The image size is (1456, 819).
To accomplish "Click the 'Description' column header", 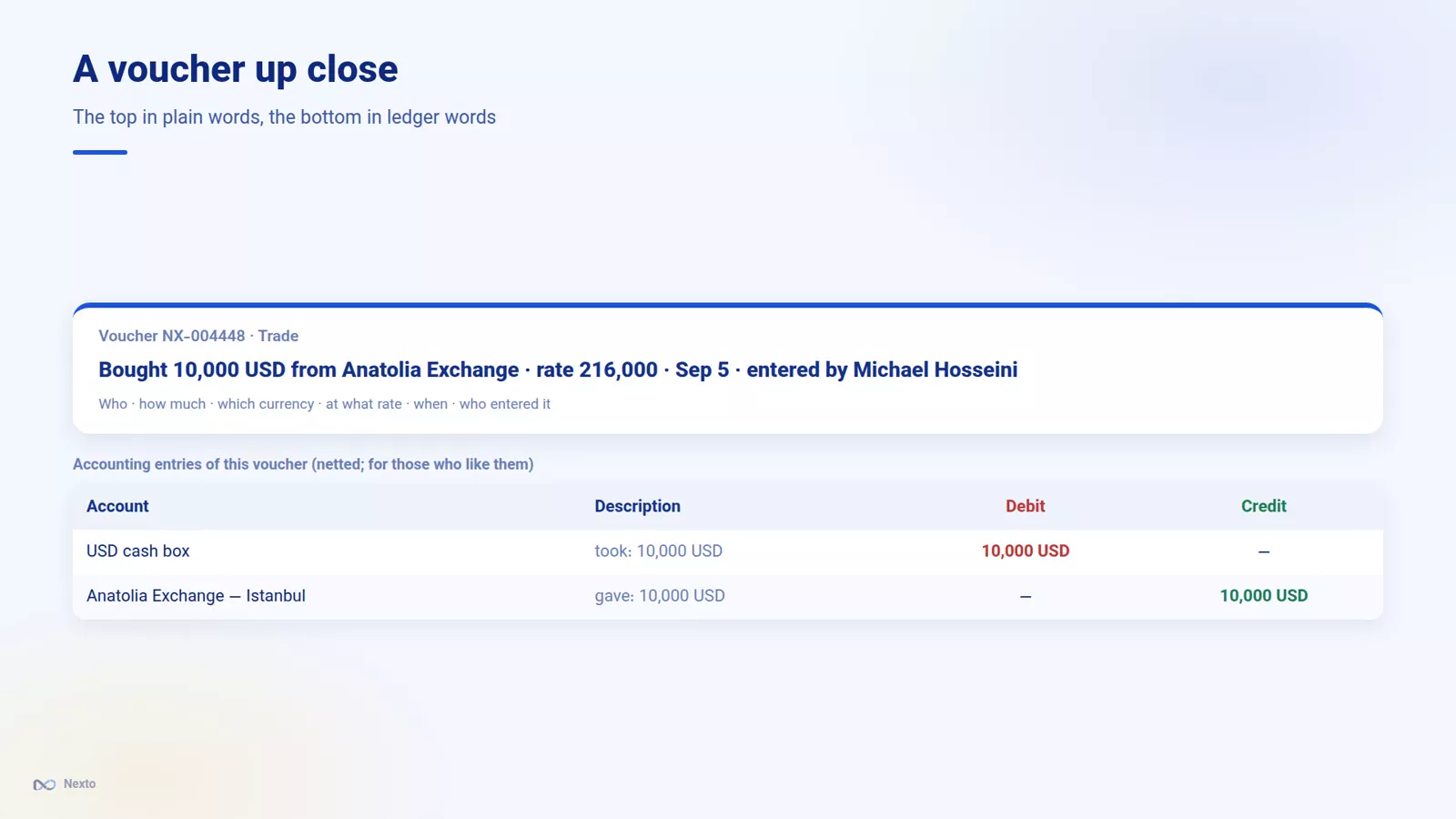I will point(637,506).
